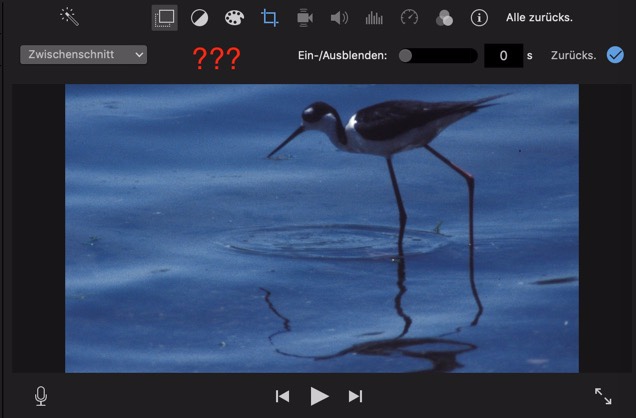This screenshot has height=418, width=636.
Task: Open clip filter and audio effects
Action: pyautogui.click(x=444, y=18)
